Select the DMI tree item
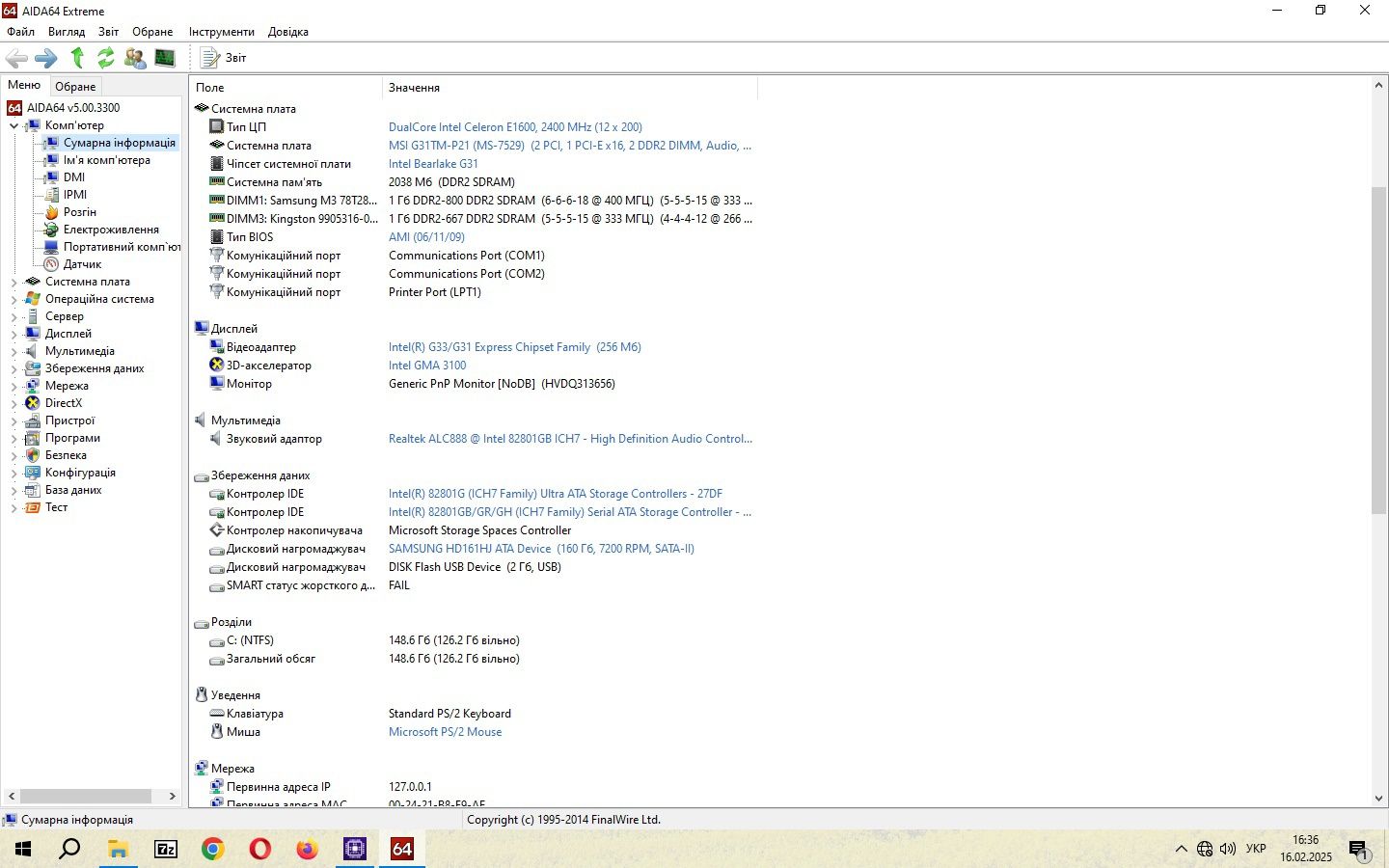Viewport: 1389px width, 868px height. coord(74,177)
